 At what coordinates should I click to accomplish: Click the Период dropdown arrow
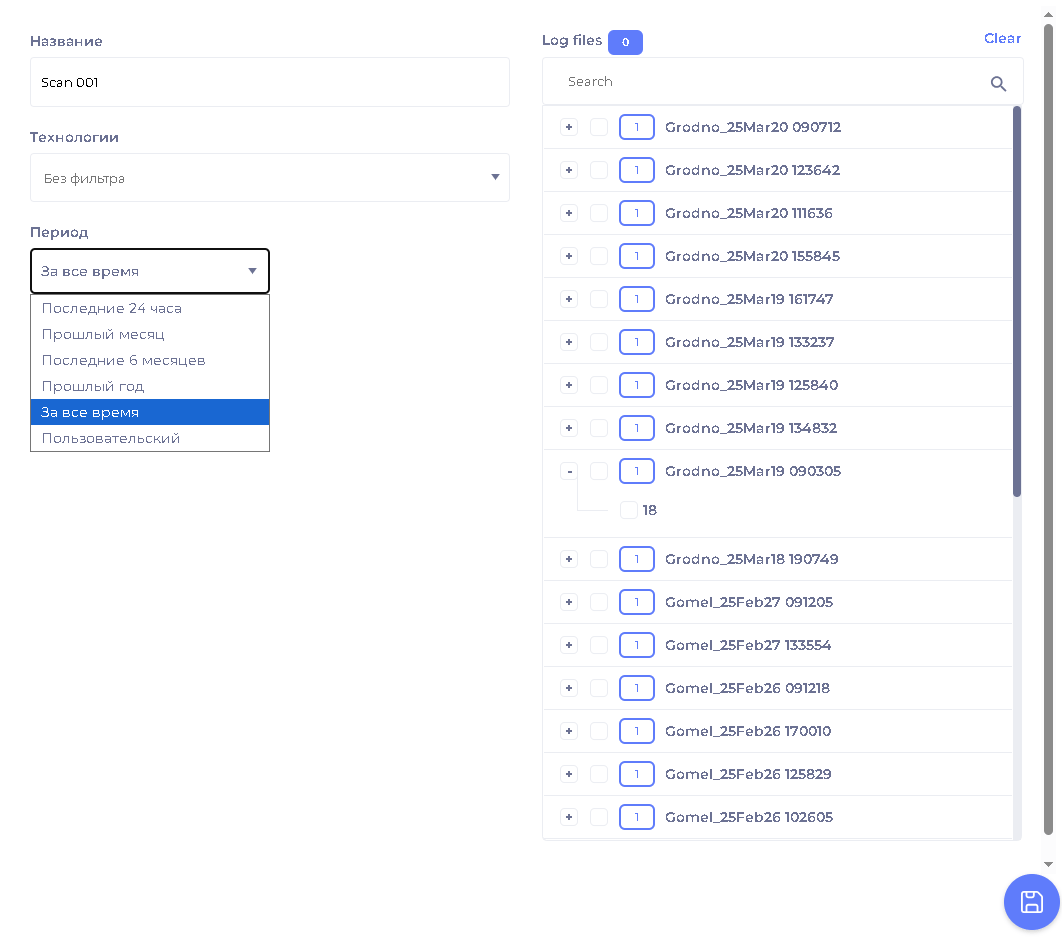[252, 271]
